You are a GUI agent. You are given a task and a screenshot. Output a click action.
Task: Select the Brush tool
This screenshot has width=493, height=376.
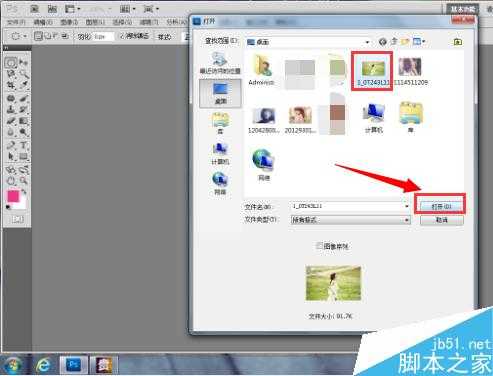(x=24, y=98)
